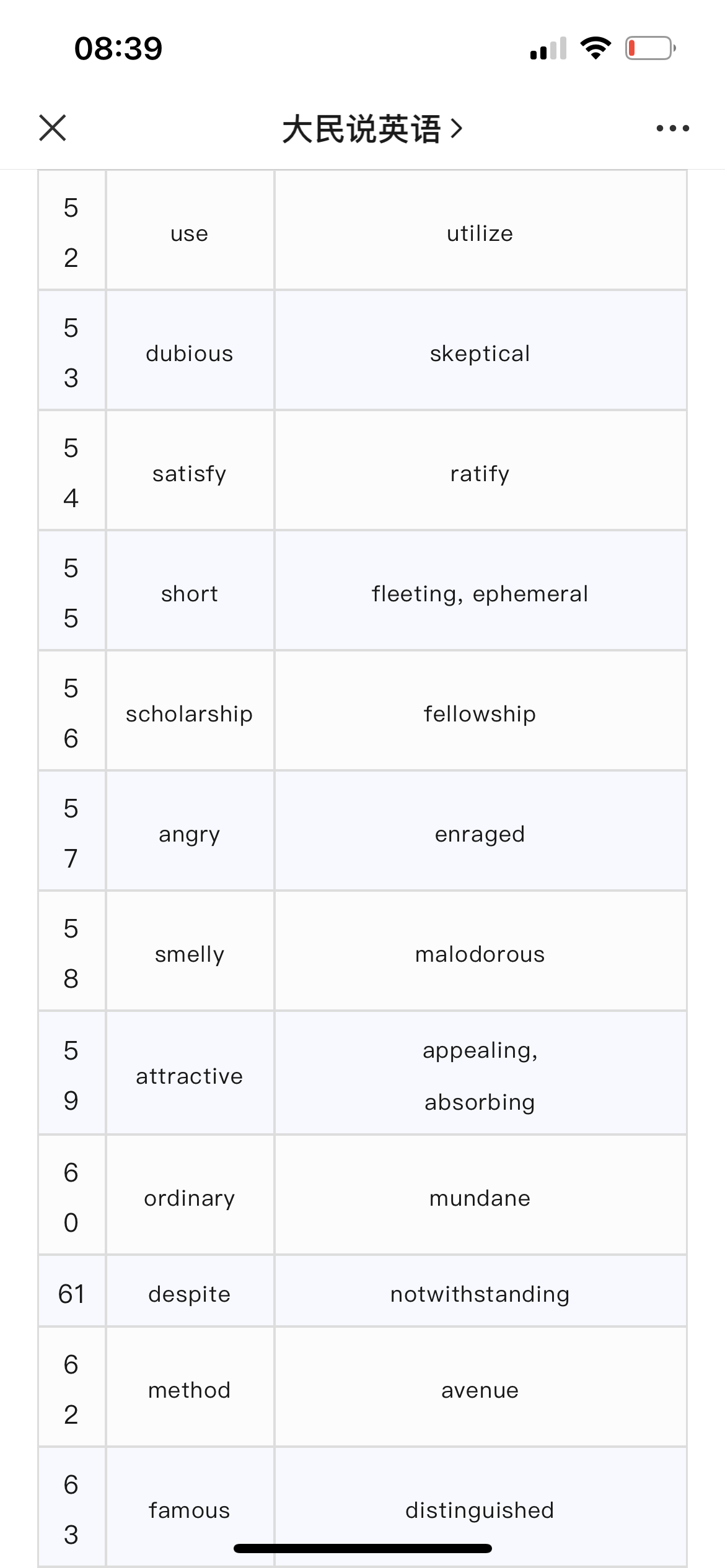Tap the battery icon in status bar

click(x=651, y=48)
